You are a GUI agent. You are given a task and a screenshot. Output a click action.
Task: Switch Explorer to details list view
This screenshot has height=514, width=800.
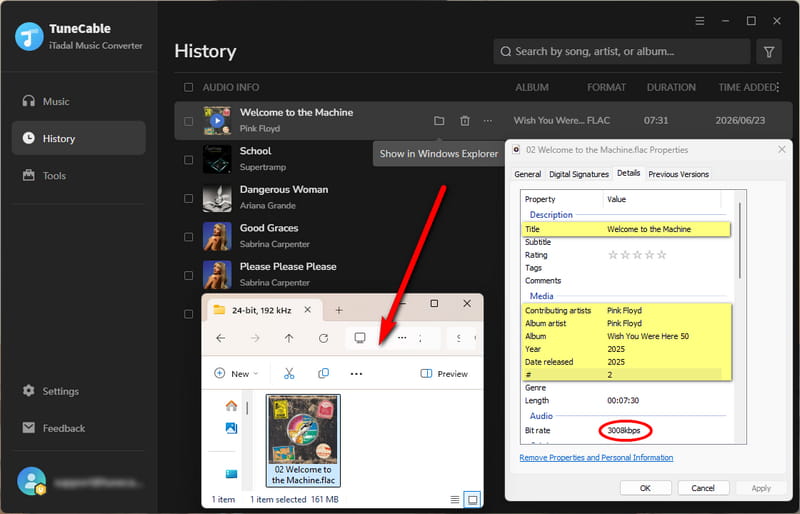click(x=455, y=499)
